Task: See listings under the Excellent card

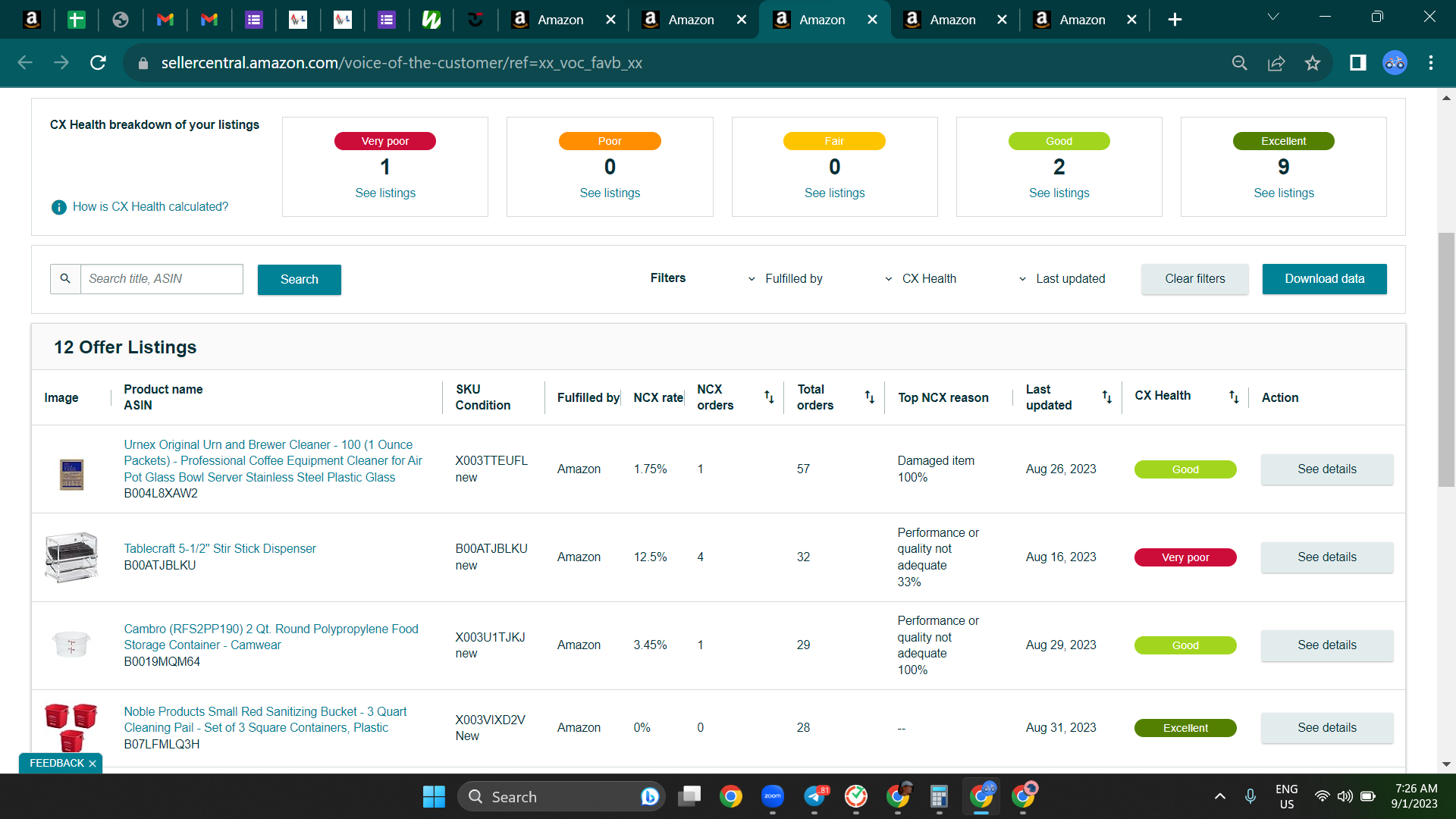Action: click(x=1284, y=193)
